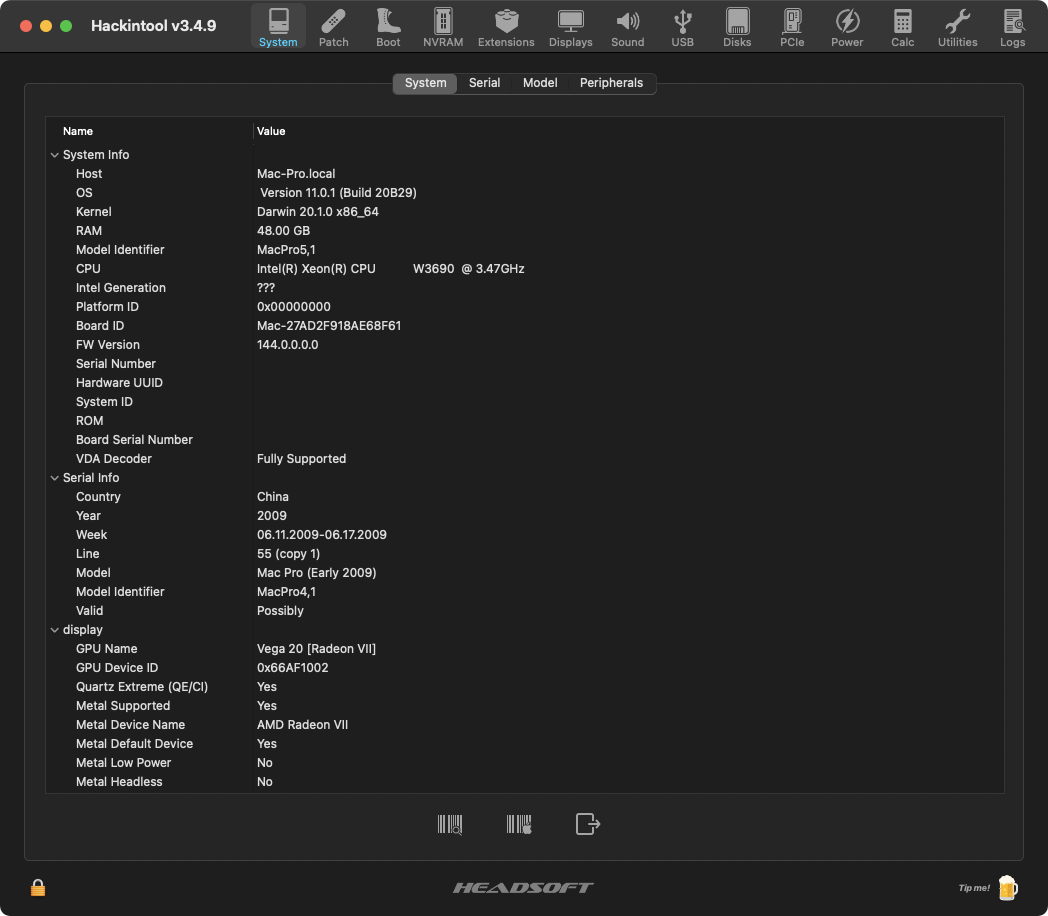Select the Platform ID row
Screen dimensions: 1048x916
(525, 307)
